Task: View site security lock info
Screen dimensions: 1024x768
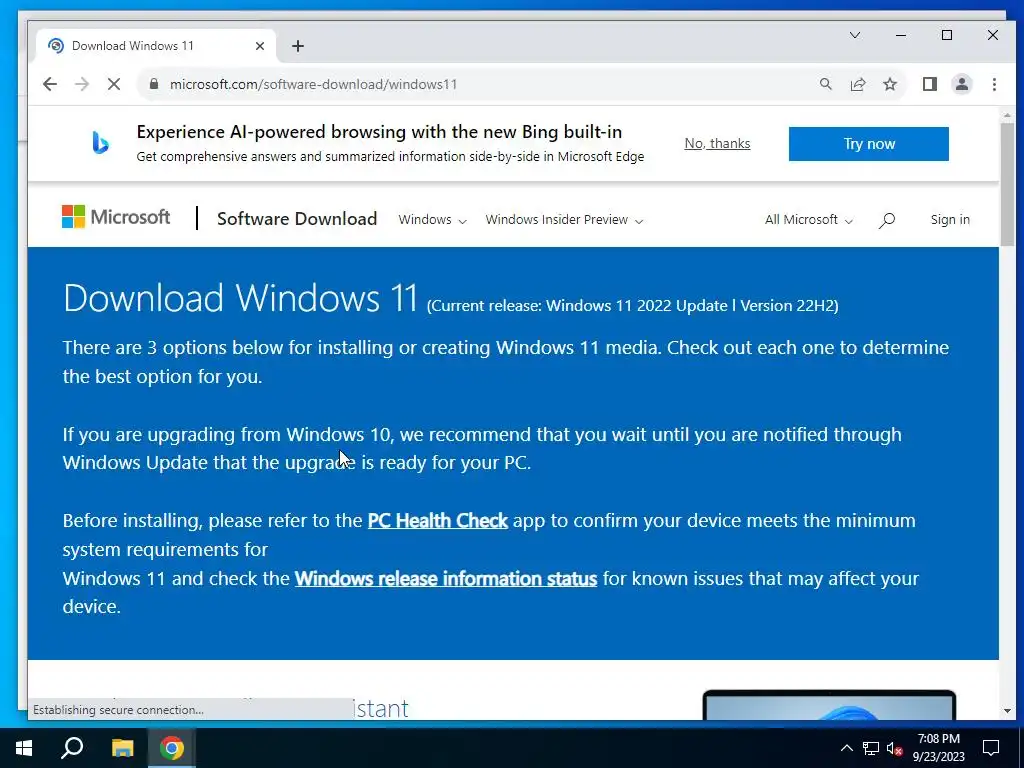Action: tap(154, 84)
